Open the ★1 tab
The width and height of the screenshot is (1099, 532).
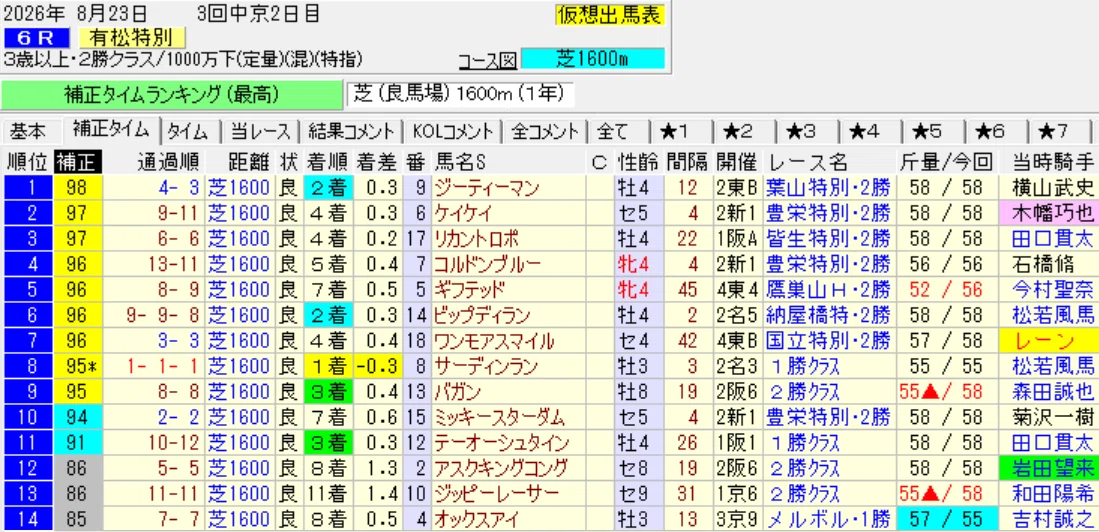pos(676,131)
